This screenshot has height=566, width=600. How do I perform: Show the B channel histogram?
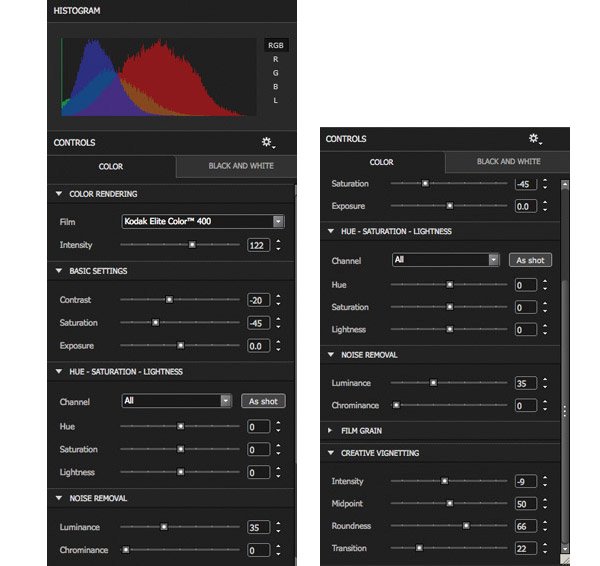click(x=276, y=86)
